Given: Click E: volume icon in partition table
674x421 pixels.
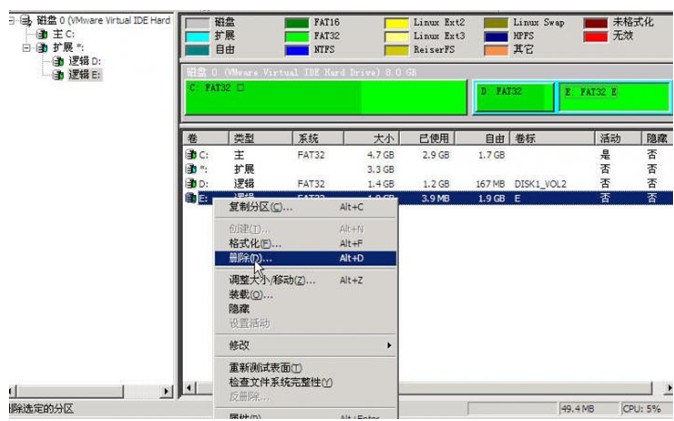Looking at the screenshot, I should pos(191,198).
